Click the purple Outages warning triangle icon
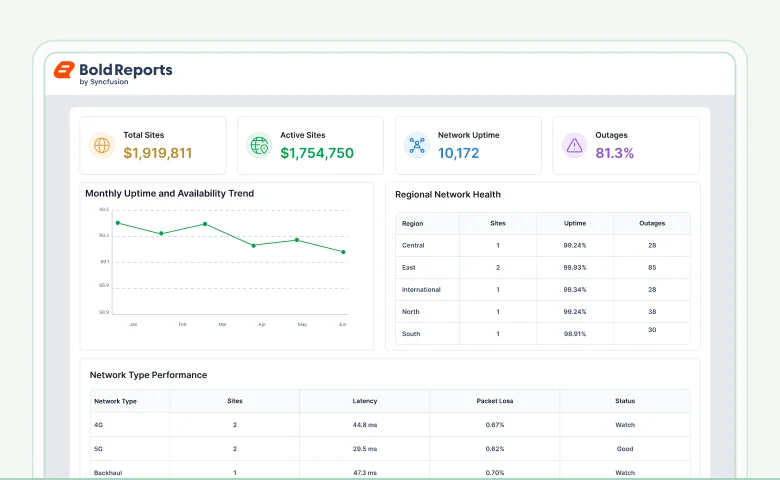This screenshot has height=480, width=780. [x=575, y=145]
